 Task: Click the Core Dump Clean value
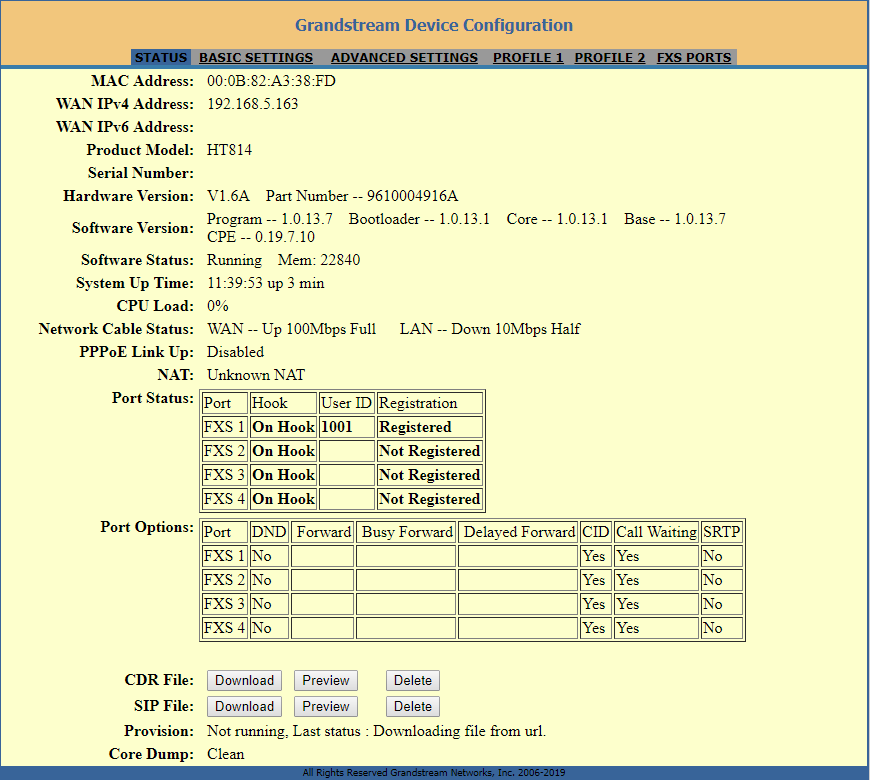point(225,754)
